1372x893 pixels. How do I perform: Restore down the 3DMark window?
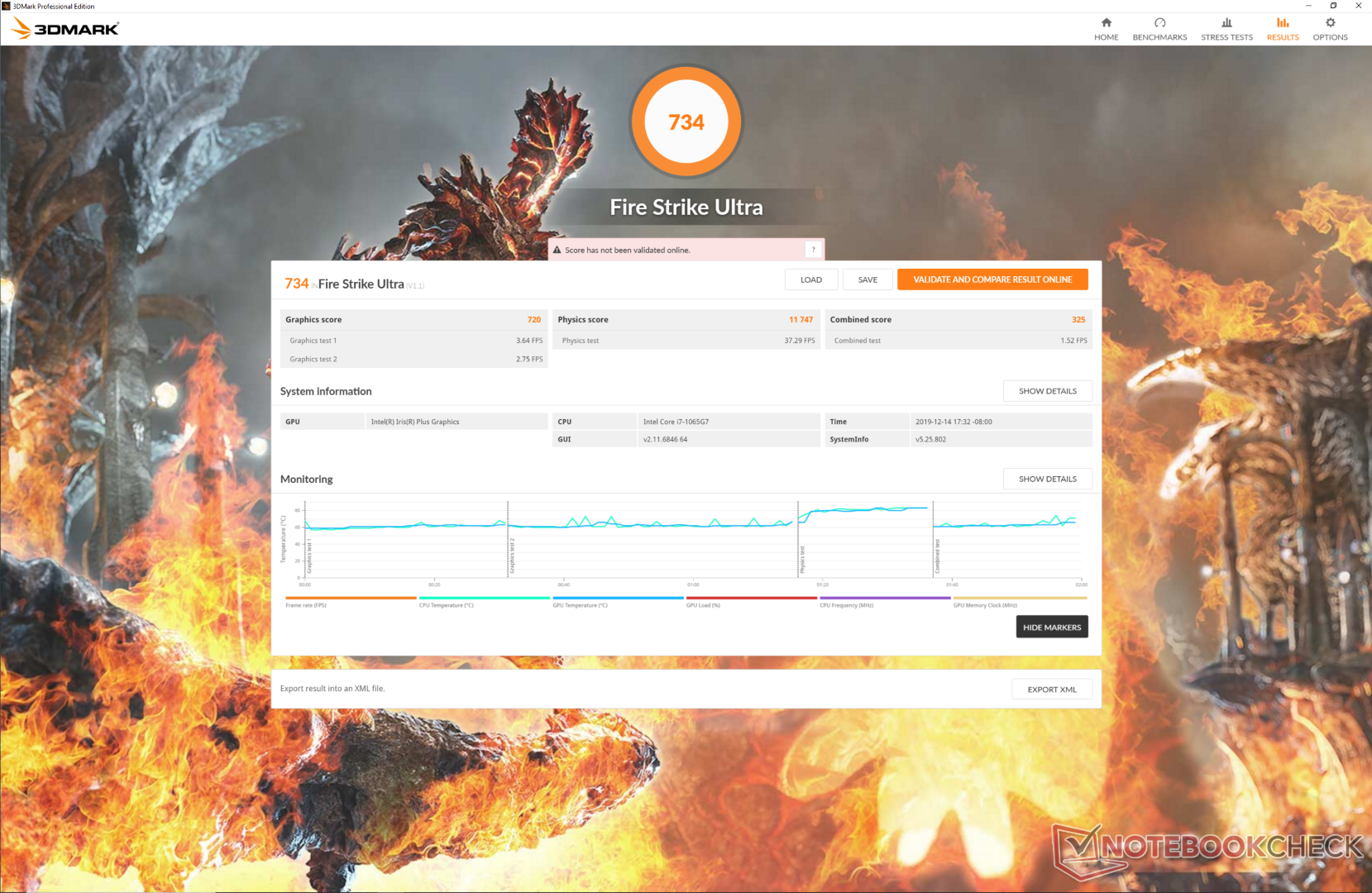click(x=1333, y=6)
